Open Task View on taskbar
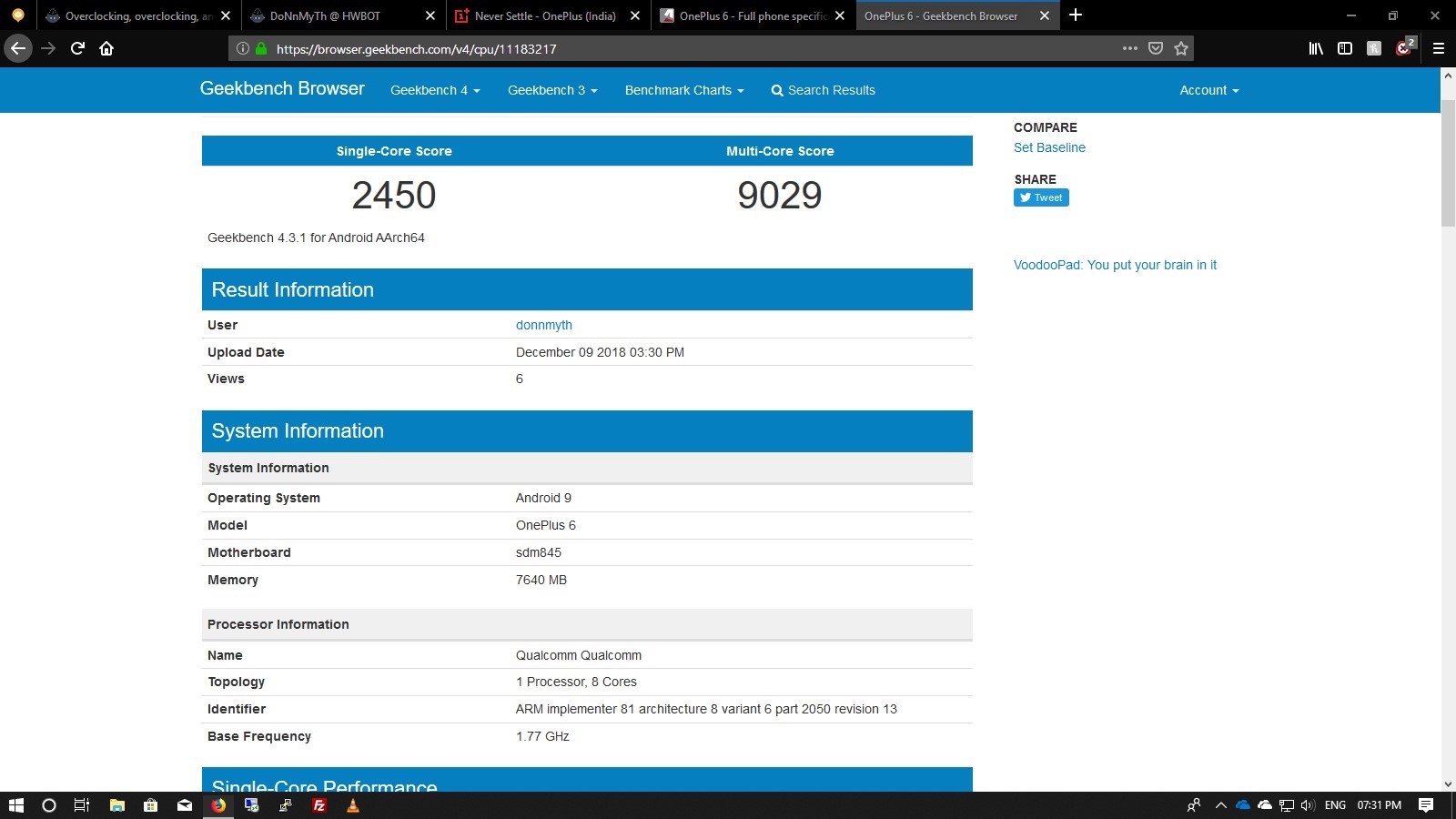This screenshot has width=1456, height=819. tap(82, 805)
